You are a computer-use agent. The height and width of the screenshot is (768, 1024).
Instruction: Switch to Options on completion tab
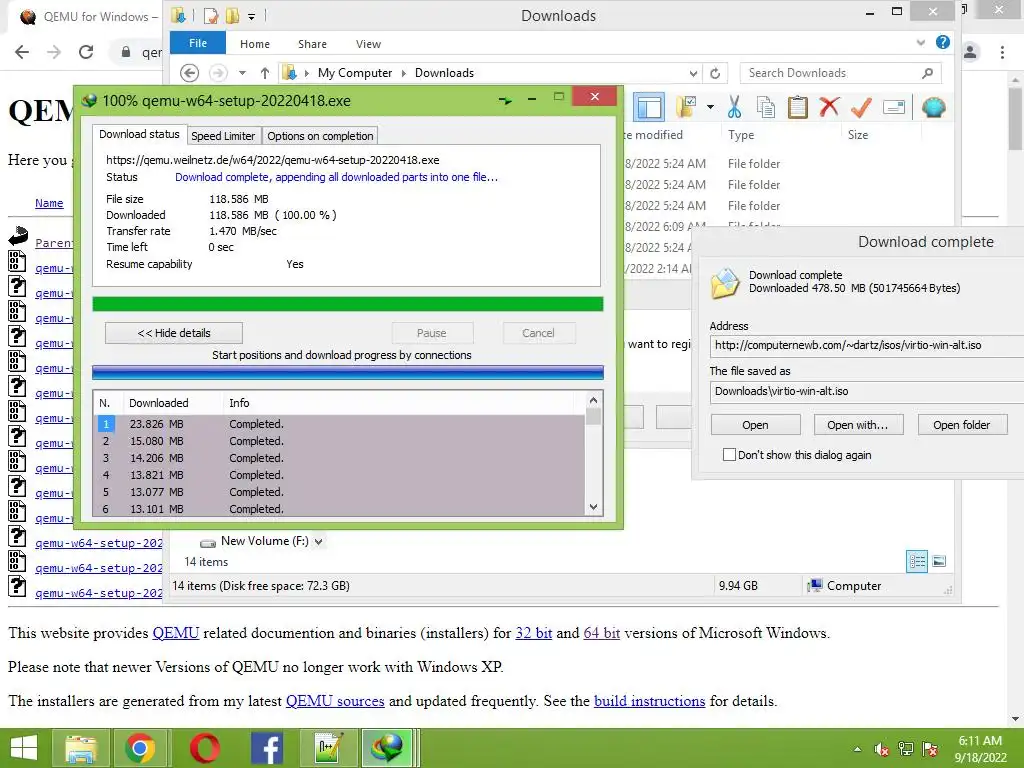(x=320, y=136)
